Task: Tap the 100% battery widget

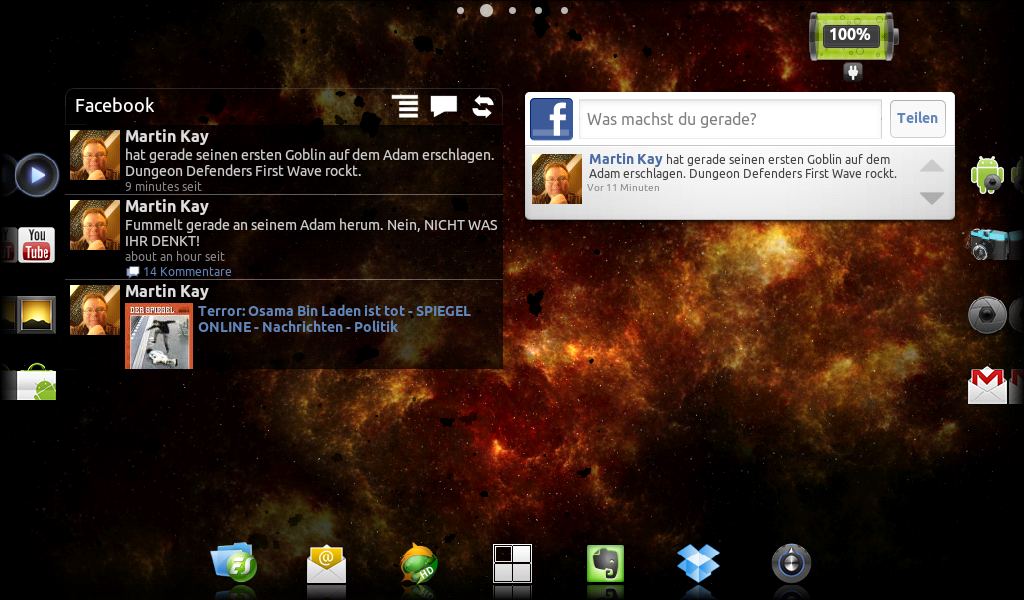Action: (852, 37)
